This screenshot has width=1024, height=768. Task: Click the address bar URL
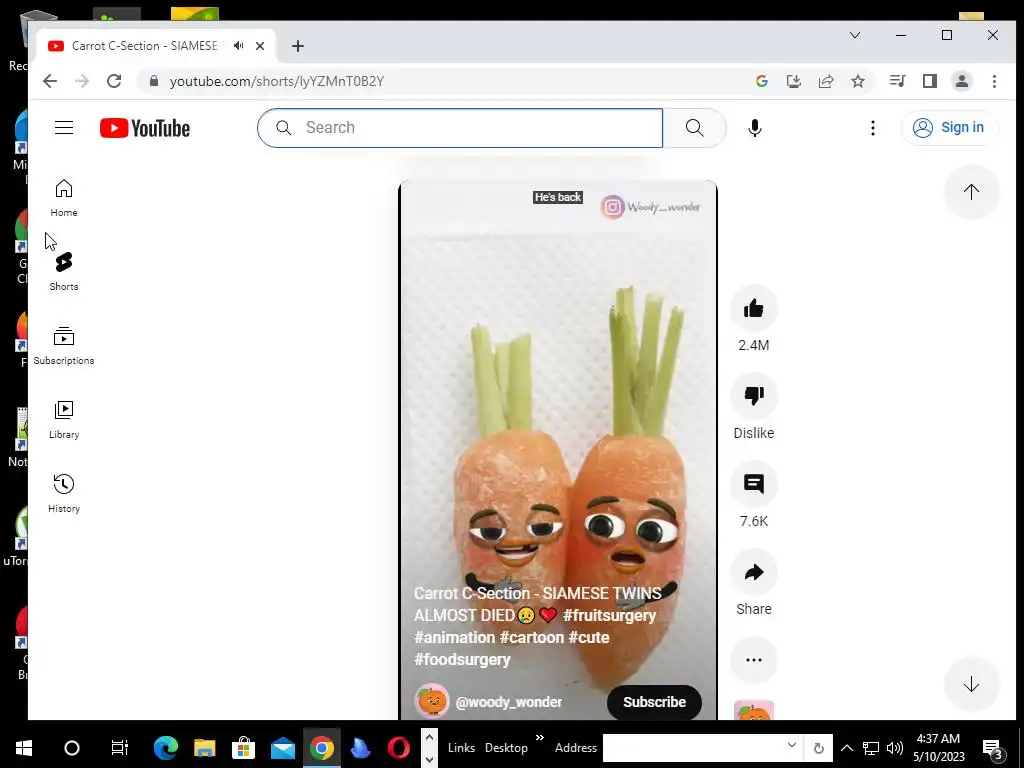point(277,81)
